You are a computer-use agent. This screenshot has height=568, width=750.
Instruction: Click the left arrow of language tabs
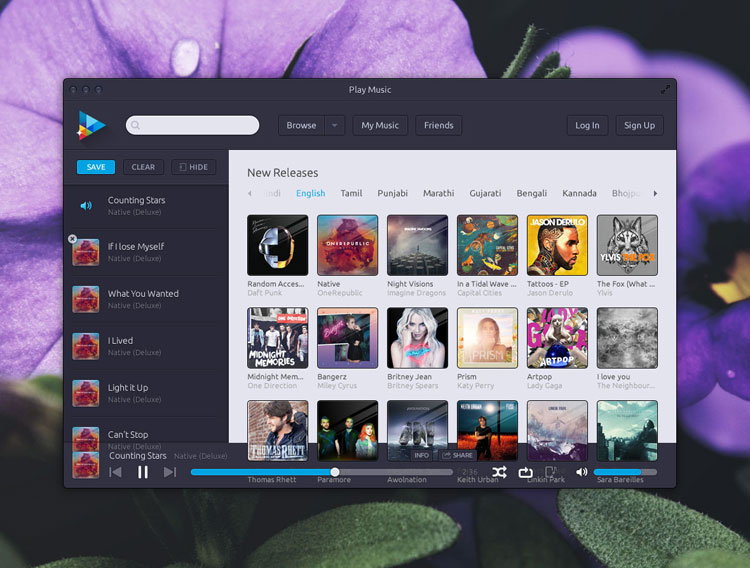[250, 193]
